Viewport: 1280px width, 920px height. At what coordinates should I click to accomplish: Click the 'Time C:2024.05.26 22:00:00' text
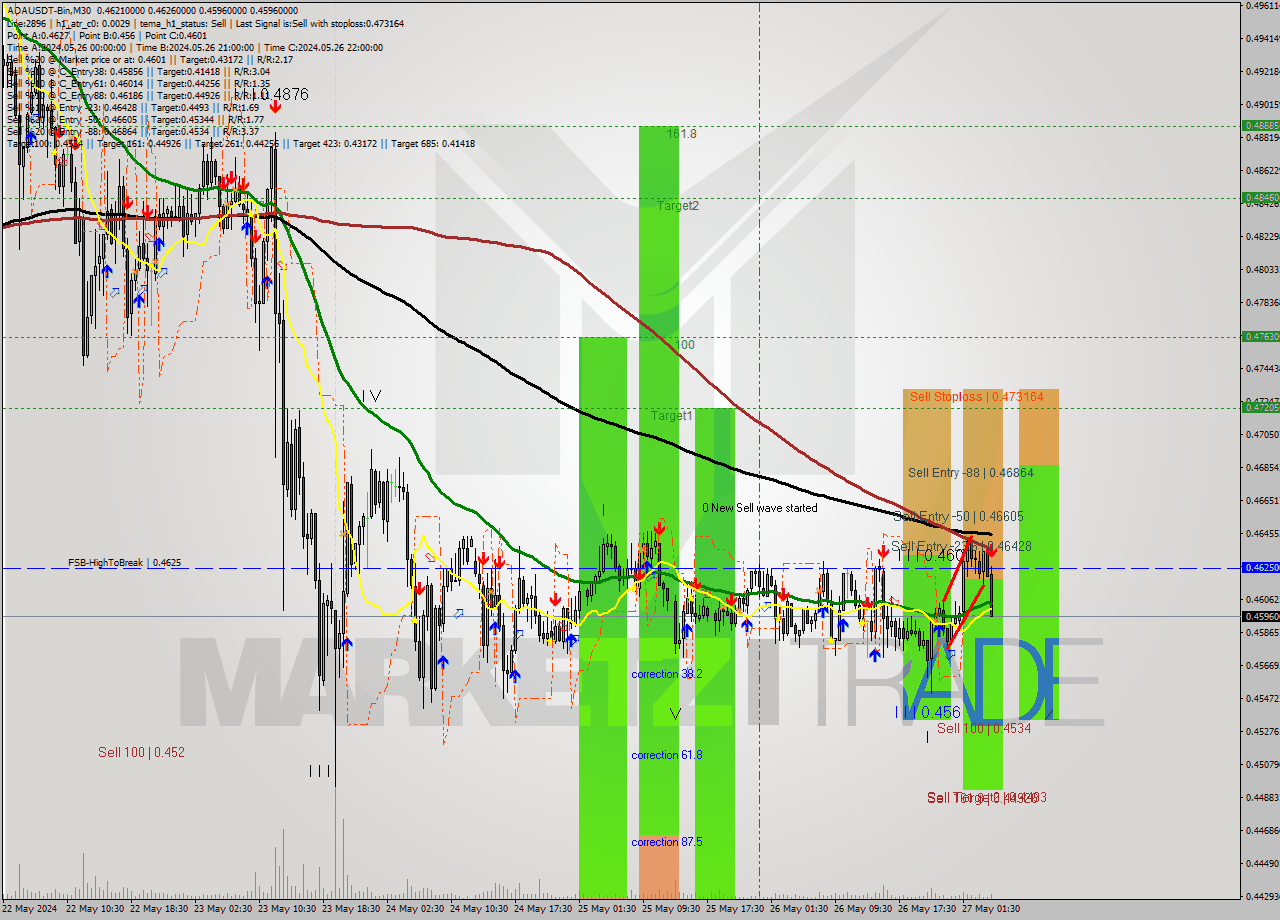[x=324, y=47]
